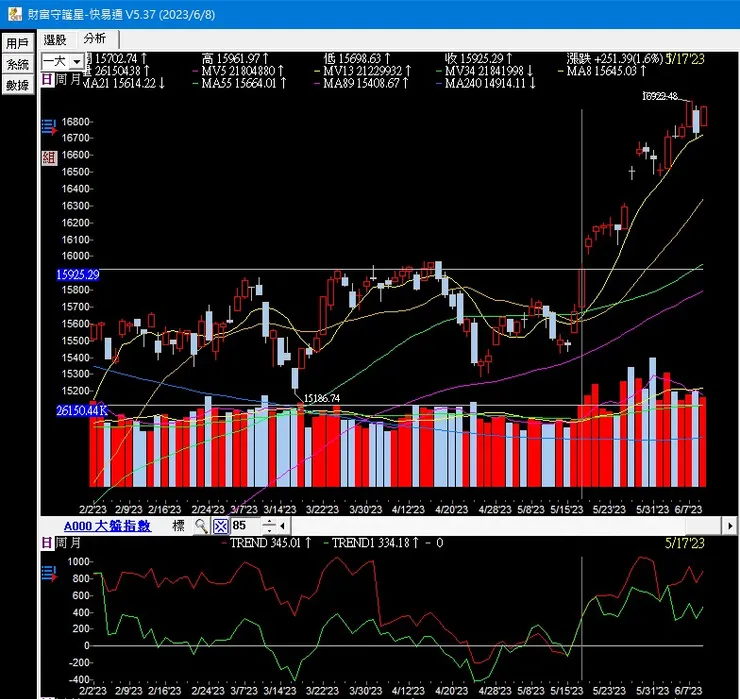
Task: Click the 85 bar count field
Action: click(245, 525)
